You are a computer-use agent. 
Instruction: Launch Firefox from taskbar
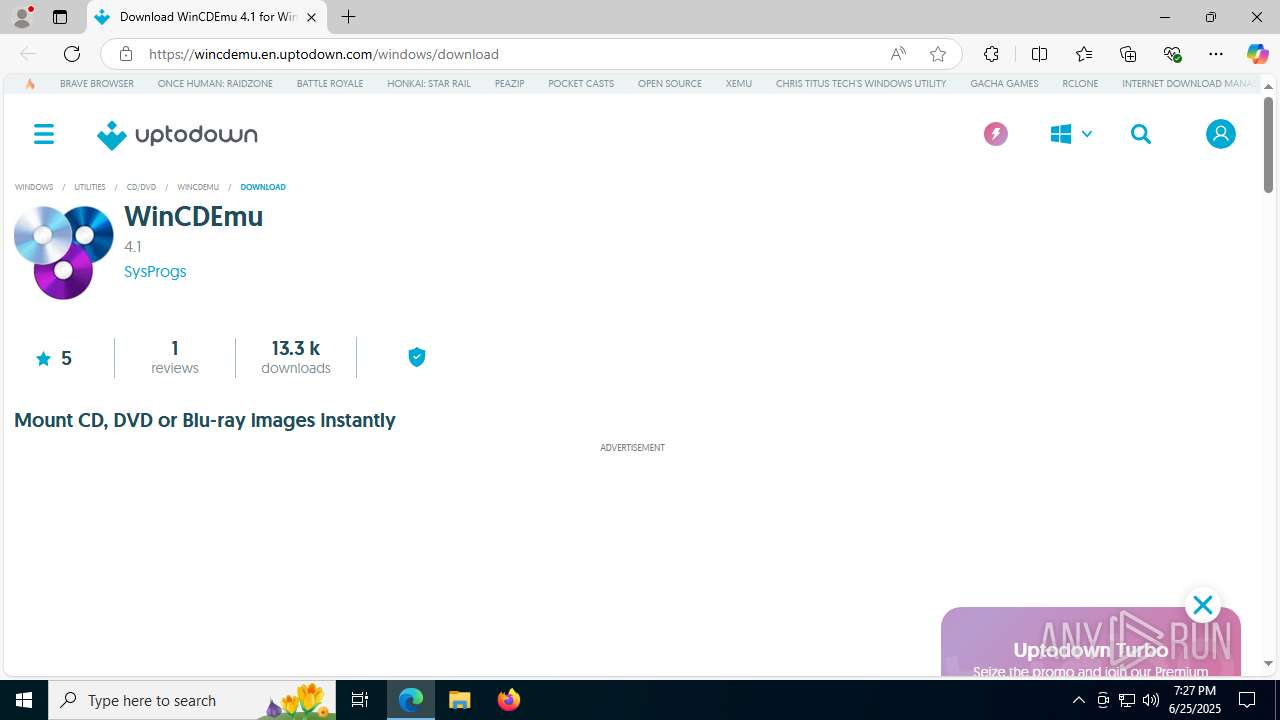[509, 700]
